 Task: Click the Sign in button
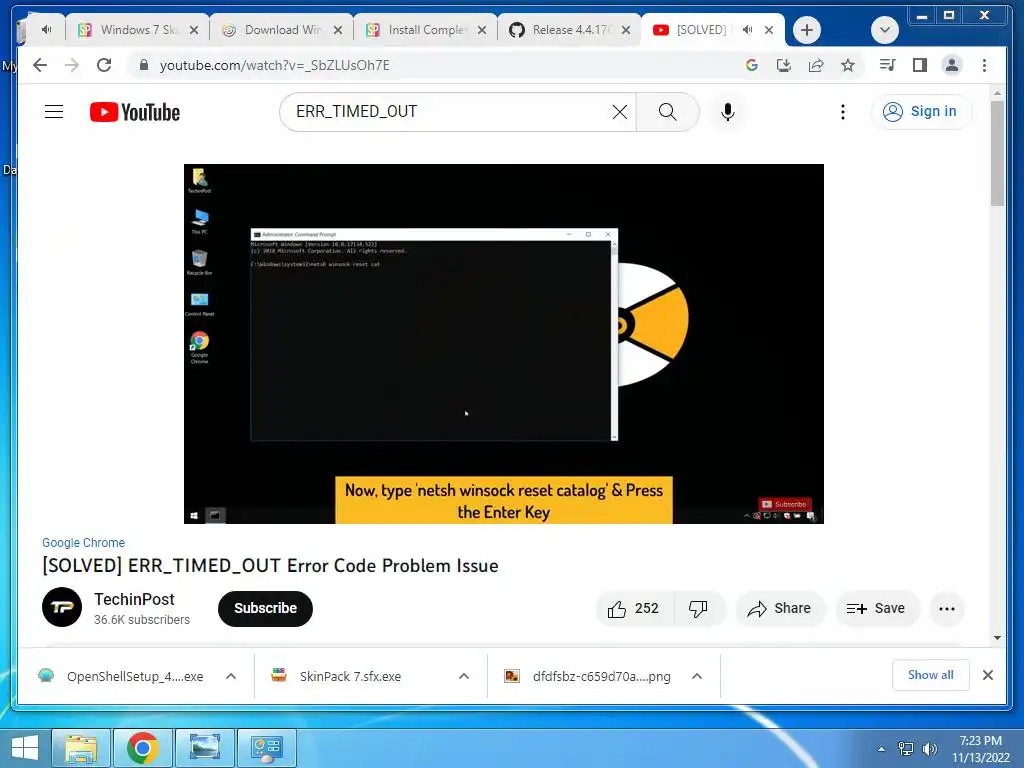(920, 112)
